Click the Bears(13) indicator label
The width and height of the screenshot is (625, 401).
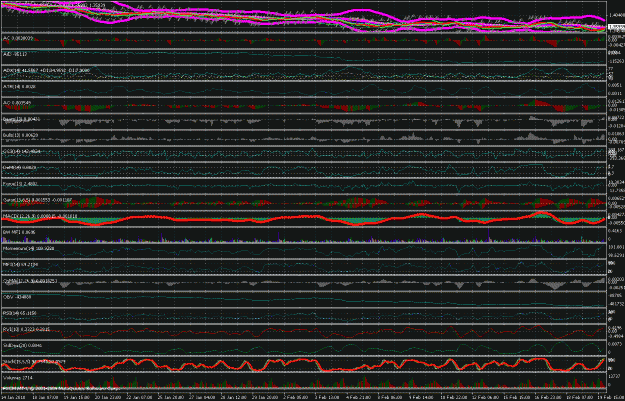[22, 119]
